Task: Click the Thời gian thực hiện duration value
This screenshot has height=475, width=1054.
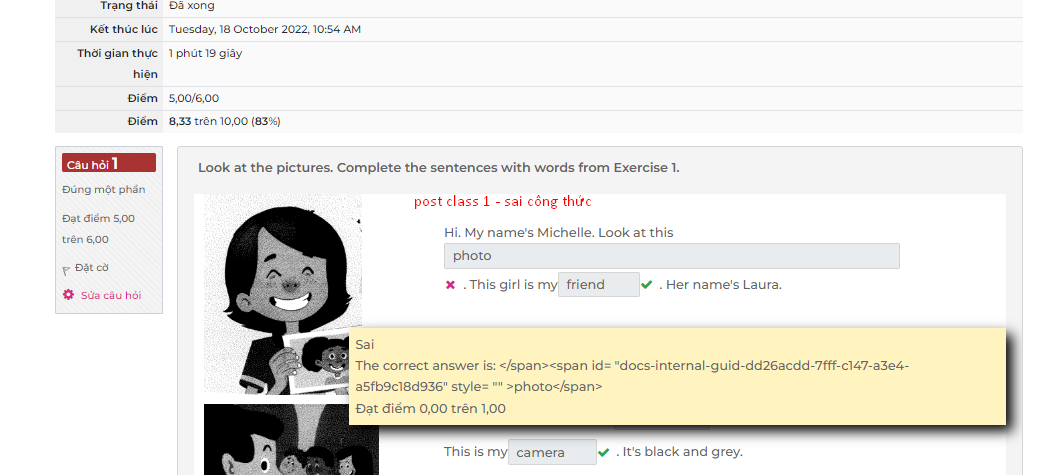Action: [205, 53]
